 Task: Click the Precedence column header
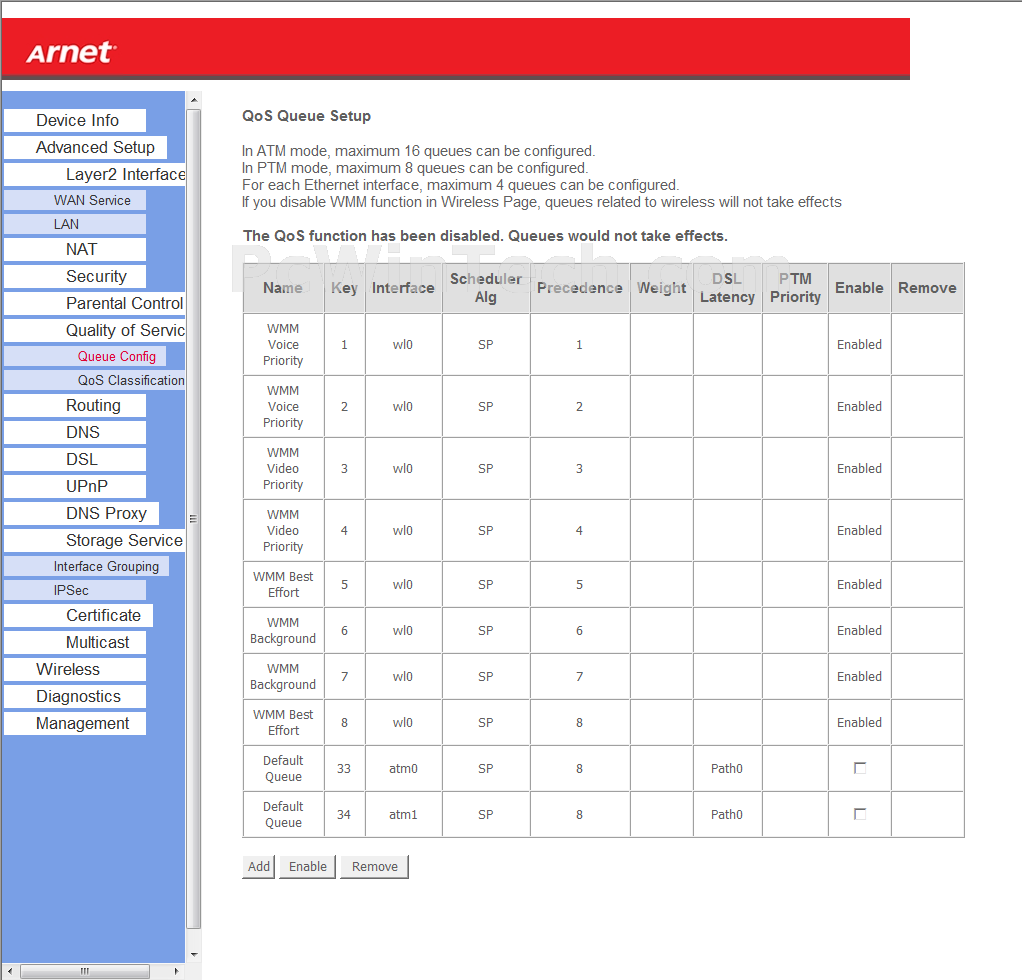[x=579, y=288]
